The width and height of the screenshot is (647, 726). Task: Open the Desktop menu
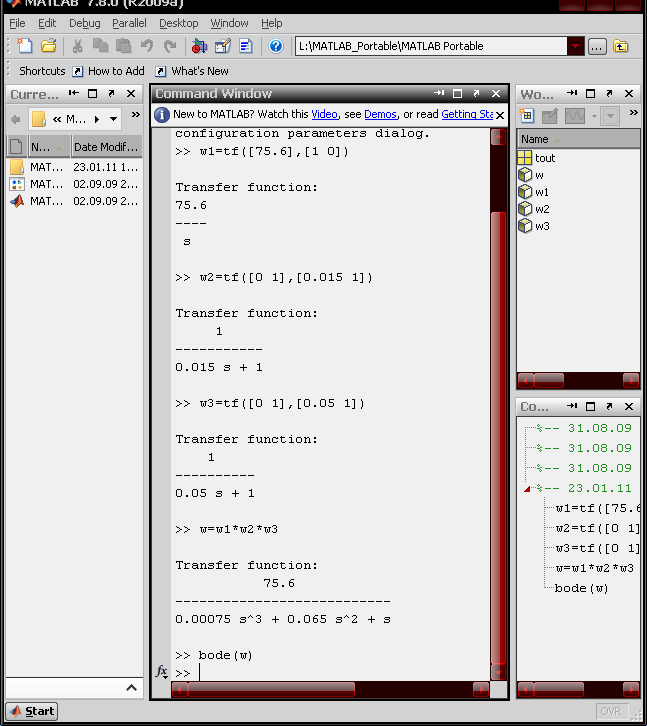click(178, 23)
